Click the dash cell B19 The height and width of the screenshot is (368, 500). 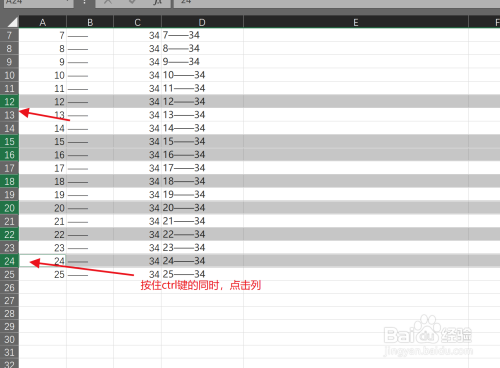[90, 195]
